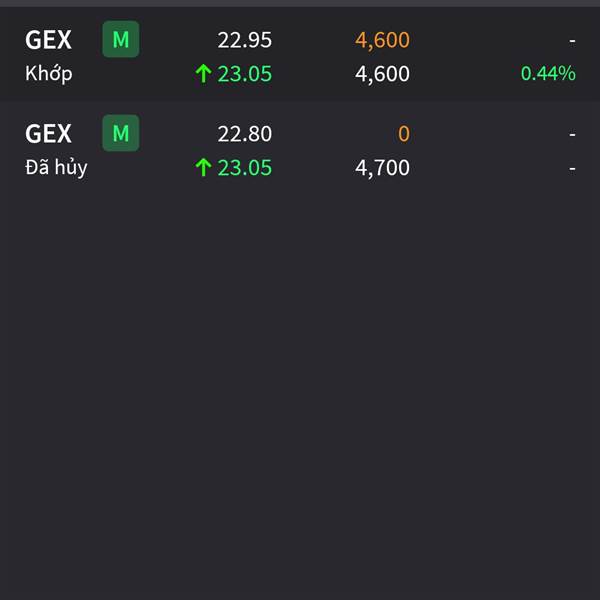Open the GEX ticker of the cancelled order
Screen dimensions: 600x600
[x=48, y=134]
